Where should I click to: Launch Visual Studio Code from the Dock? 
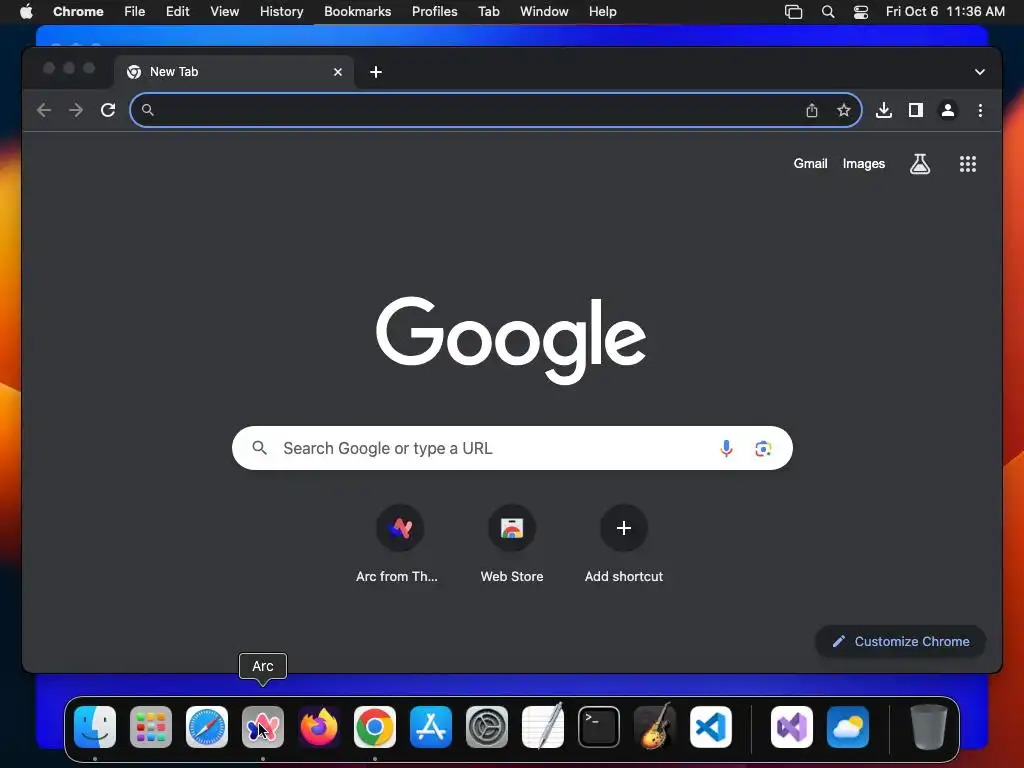pyautogui.click(x=711, y=727)
